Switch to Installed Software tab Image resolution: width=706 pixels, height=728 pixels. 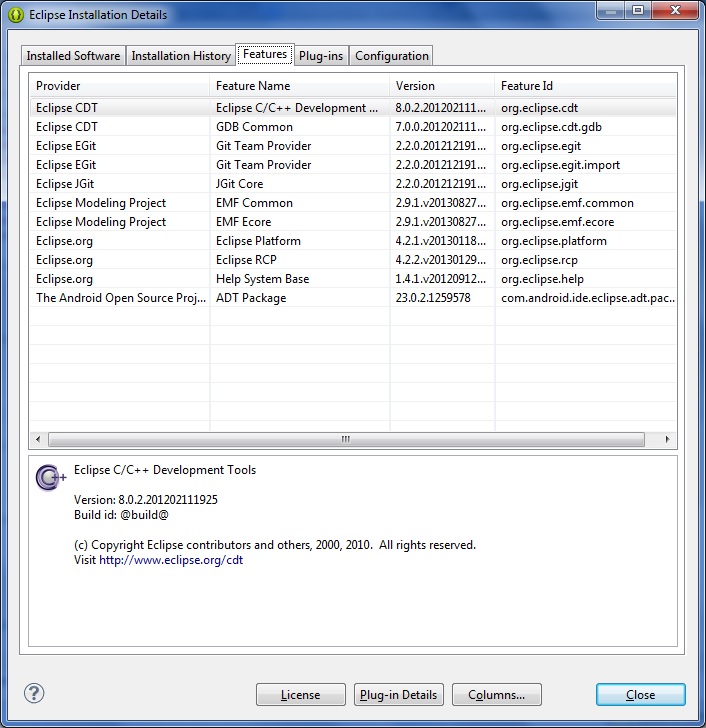pyautogui.click(x=73, y=56)
